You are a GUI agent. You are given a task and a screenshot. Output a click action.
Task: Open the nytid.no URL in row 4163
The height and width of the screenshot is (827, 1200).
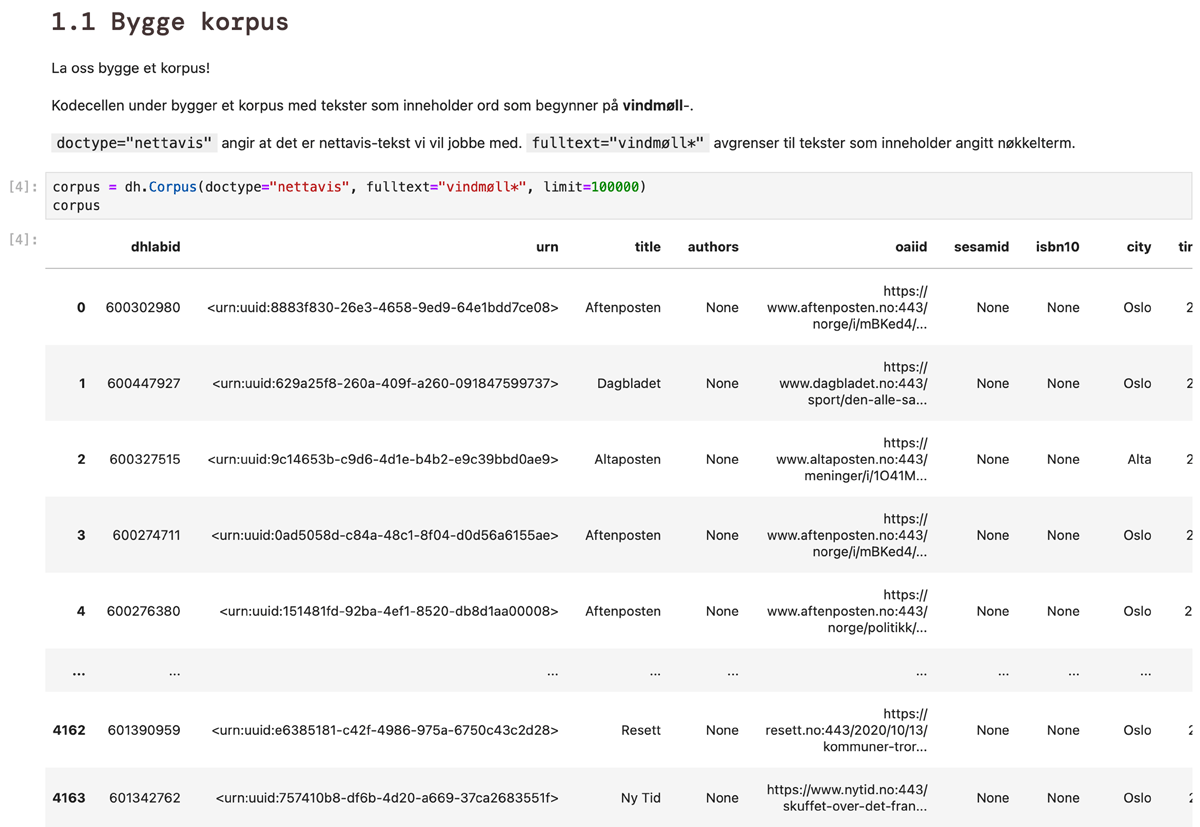pos(847,798)
